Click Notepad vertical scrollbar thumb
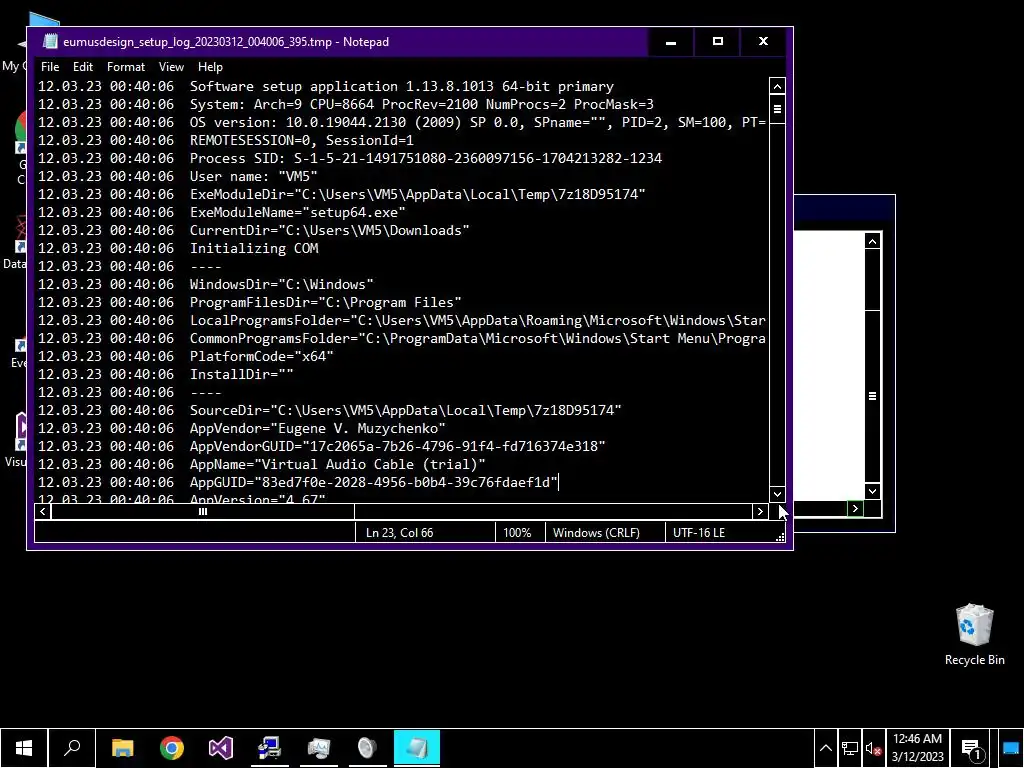 (x=777, y=108)
